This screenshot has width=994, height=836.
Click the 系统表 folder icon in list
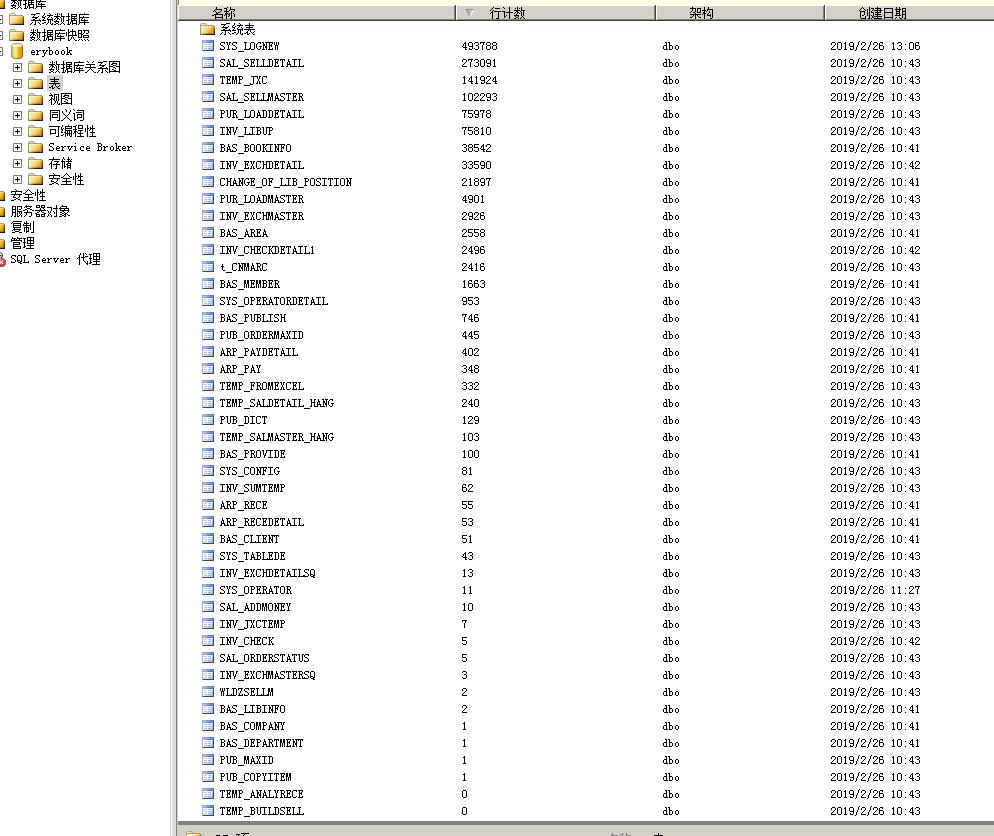(207, 29)
